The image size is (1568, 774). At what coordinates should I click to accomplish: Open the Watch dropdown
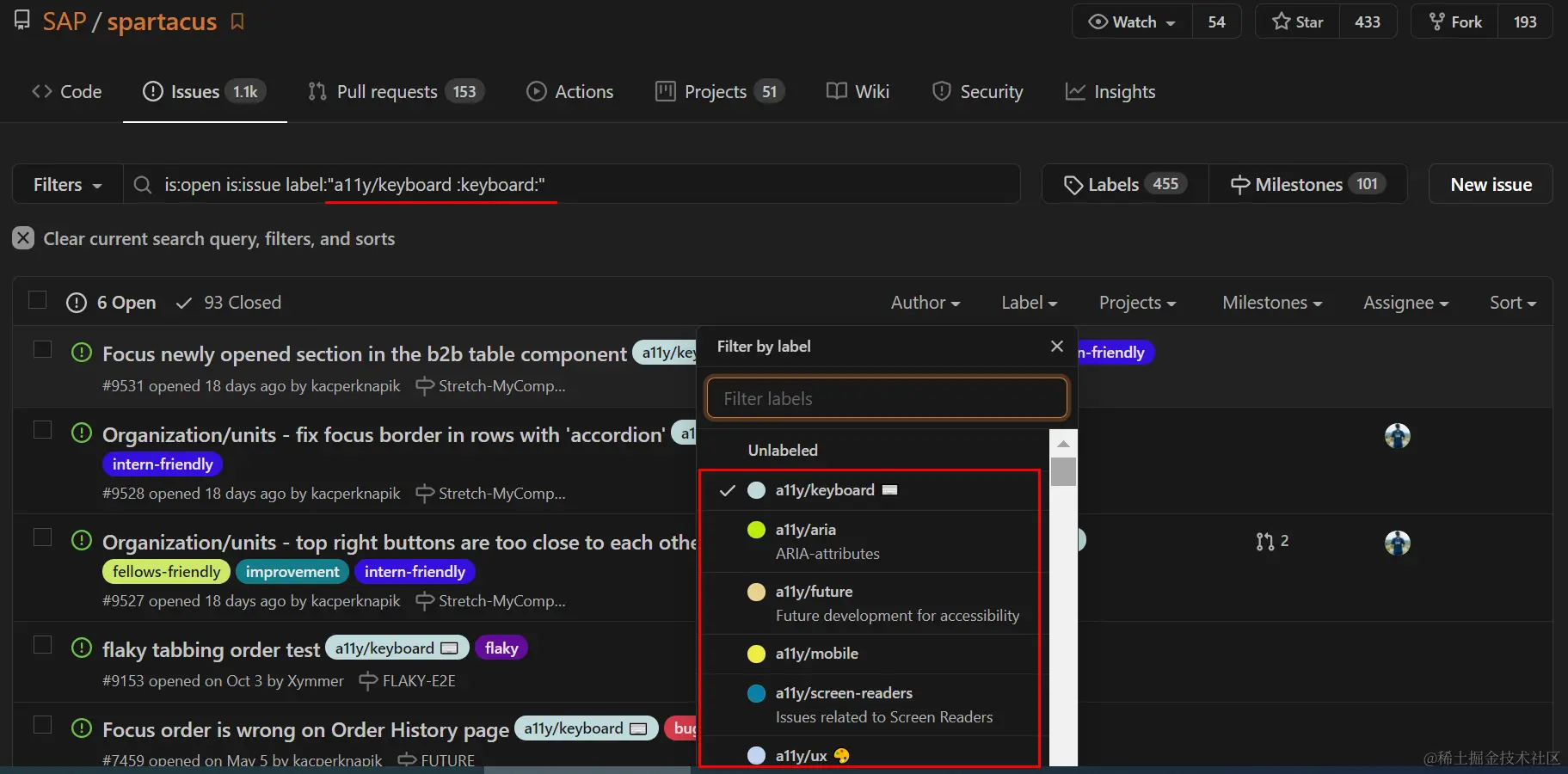click(1132, 21)
